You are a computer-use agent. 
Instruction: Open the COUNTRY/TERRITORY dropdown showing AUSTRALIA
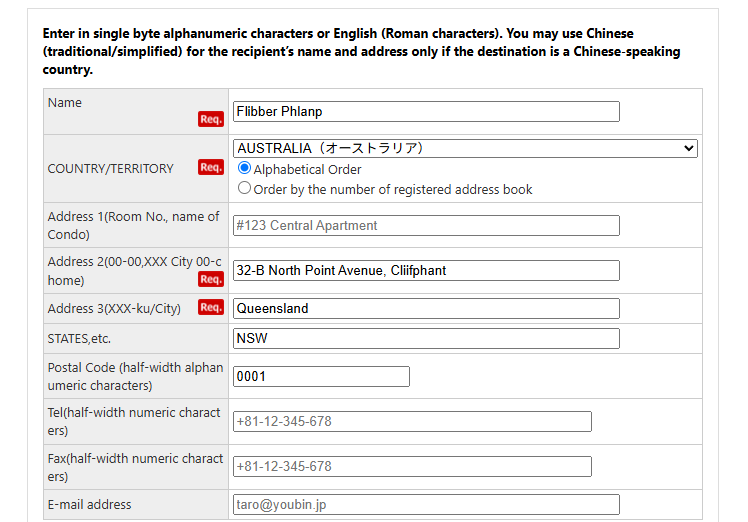[465, 148]
